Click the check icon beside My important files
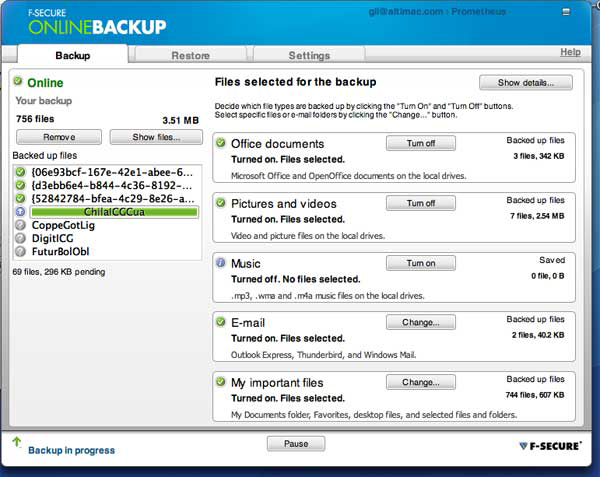Image resolution: width=600 pixels, height=477 pixels. (221, 382)
